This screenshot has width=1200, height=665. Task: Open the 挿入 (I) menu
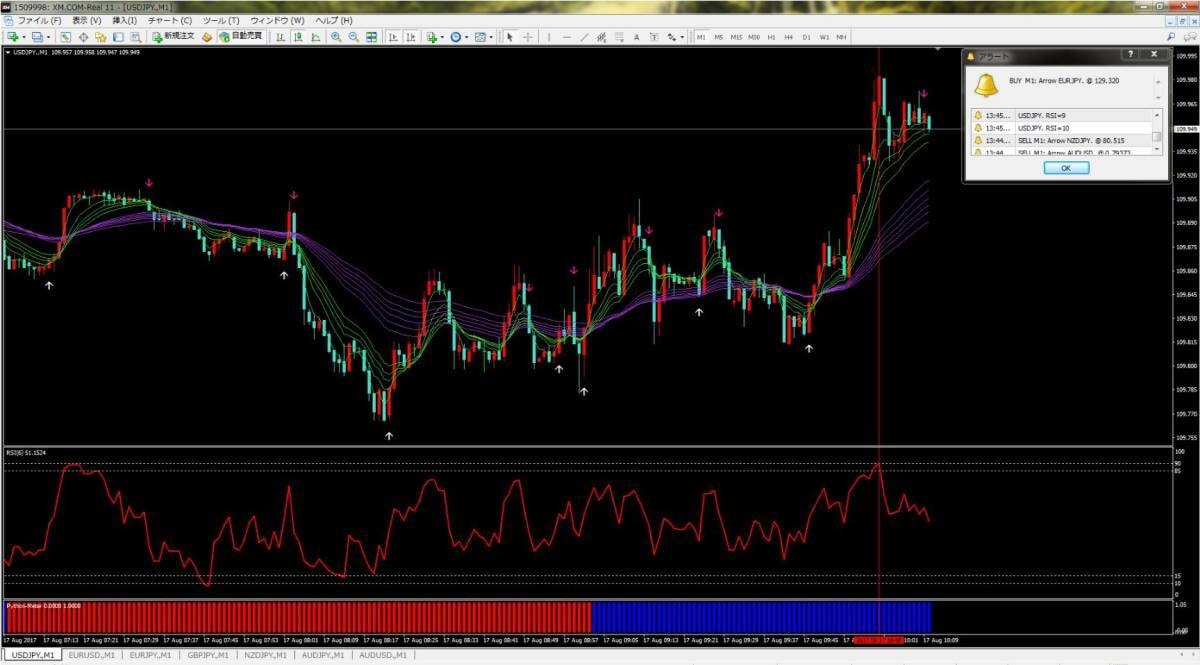coord(125,20)
